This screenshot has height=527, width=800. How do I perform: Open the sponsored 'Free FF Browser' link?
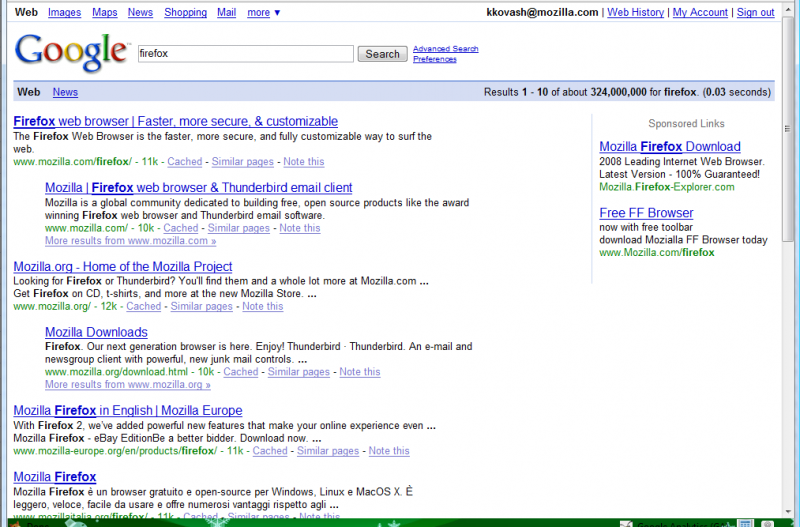[x=646, y=213]
